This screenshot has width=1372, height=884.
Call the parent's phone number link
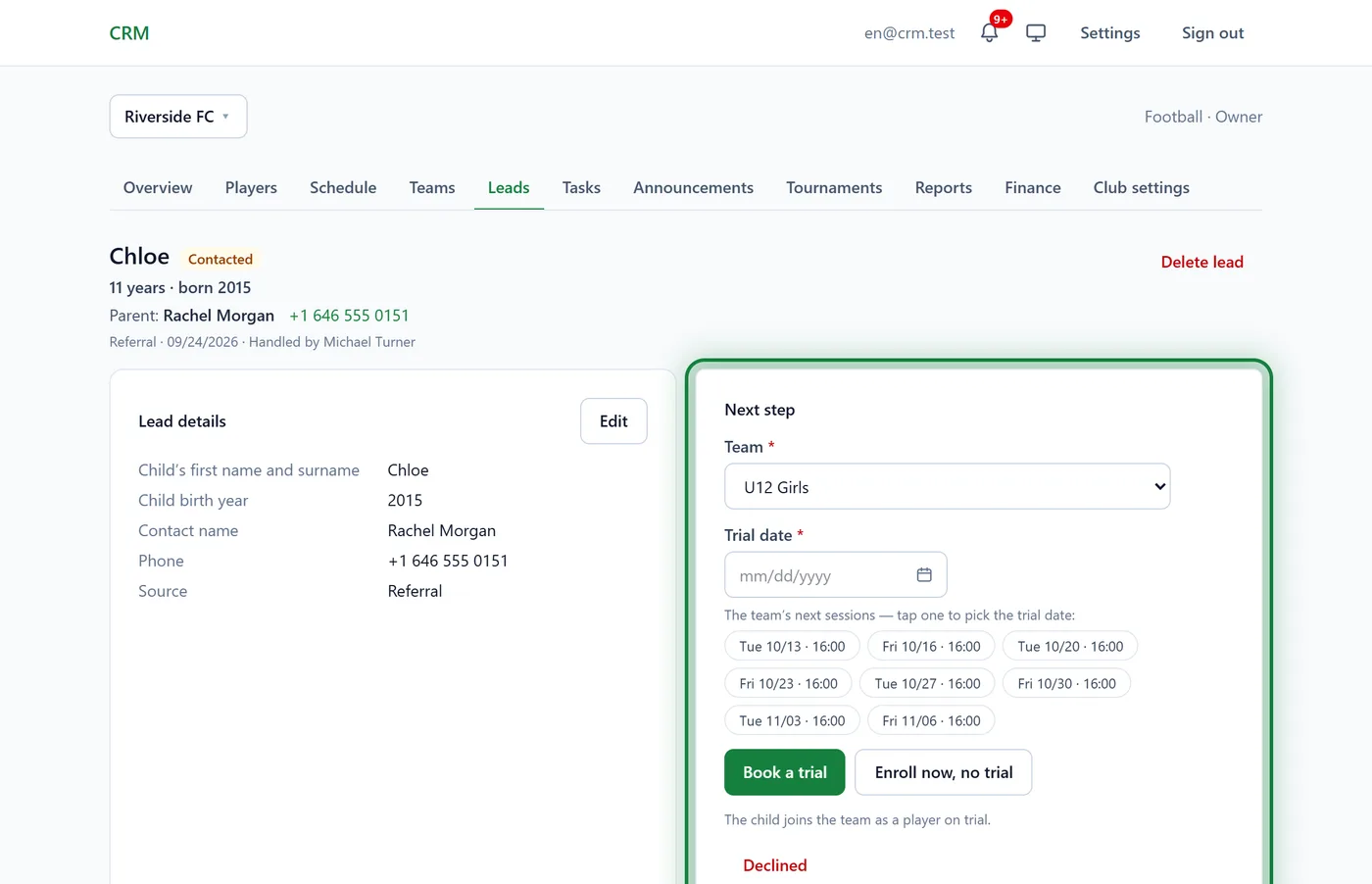pos(349,316)
